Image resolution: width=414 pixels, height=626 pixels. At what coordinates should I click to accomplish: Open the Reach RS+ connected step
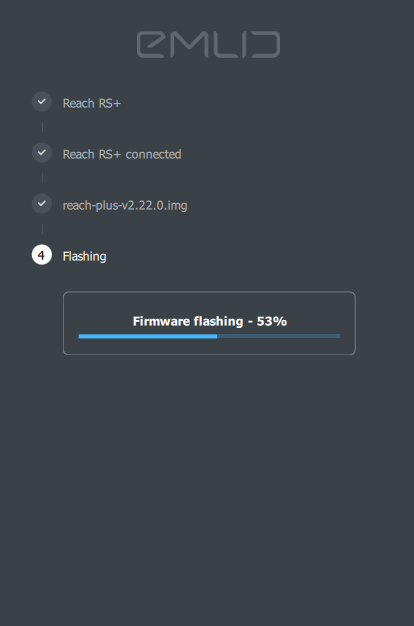(x=122, y=155)
